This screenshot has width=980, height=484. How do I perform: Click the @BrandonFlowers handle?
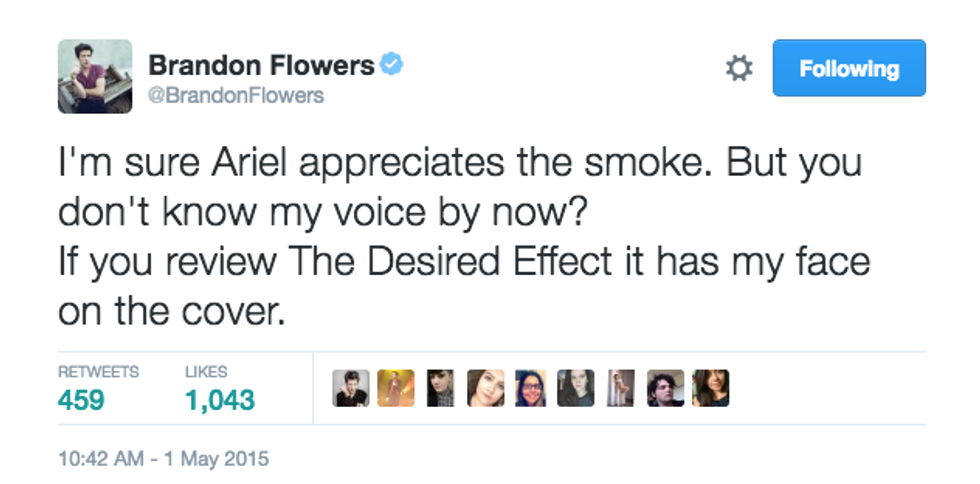coord(236,96)
